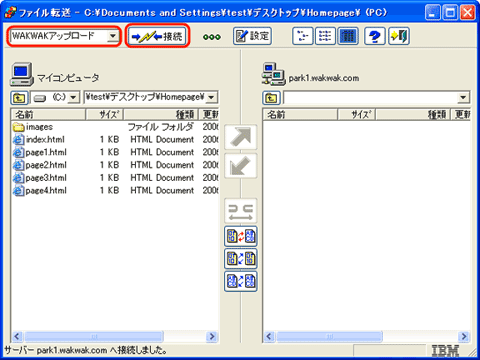The width and height of the screenshot is (480, 360).
Task: Download with the lower-left arrow button
Action: point(241,166)
